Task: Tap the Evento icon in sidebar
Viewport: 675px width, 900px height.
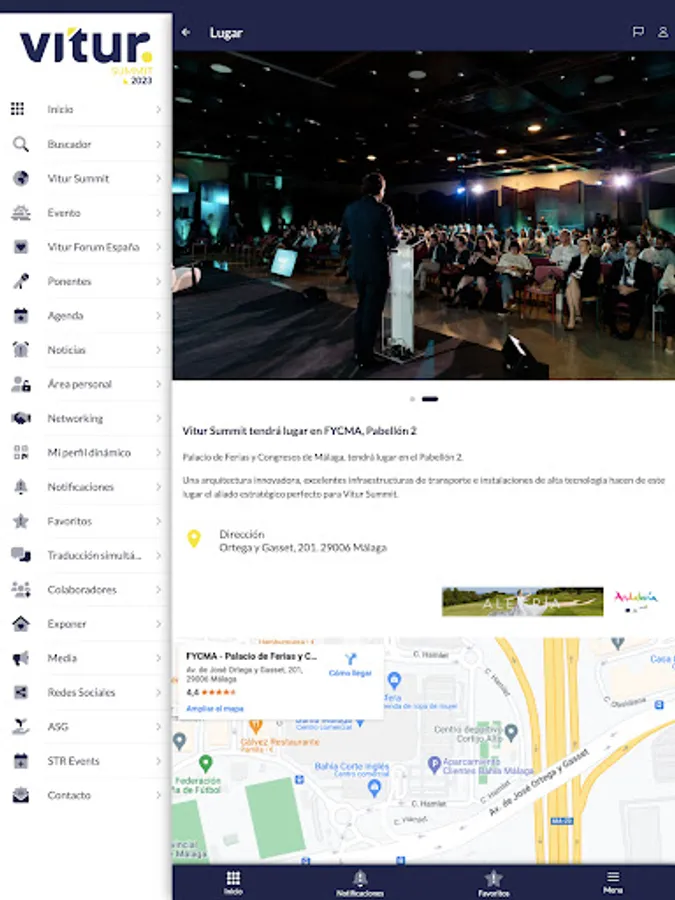Action: point(21,213)
